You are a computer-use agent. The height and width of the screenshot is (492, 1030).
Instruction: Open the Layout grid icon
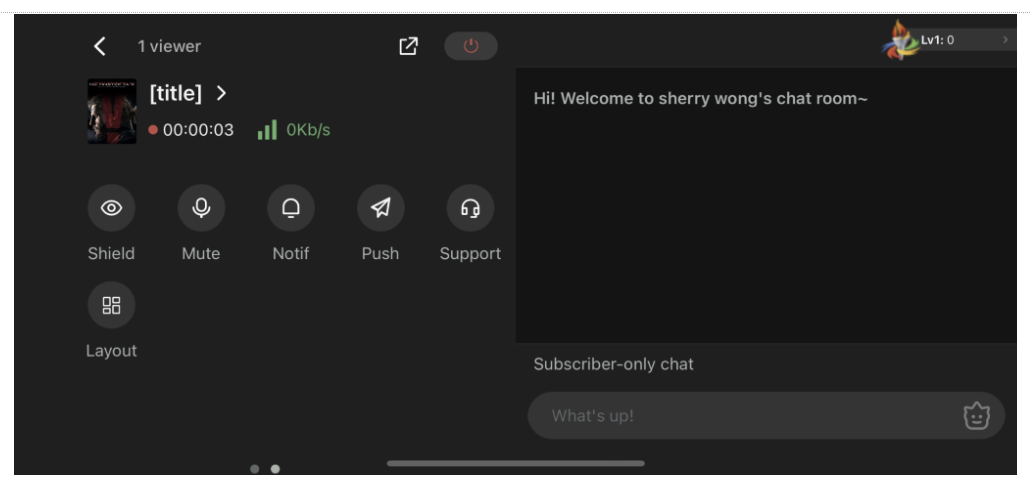tap(112, 305)
